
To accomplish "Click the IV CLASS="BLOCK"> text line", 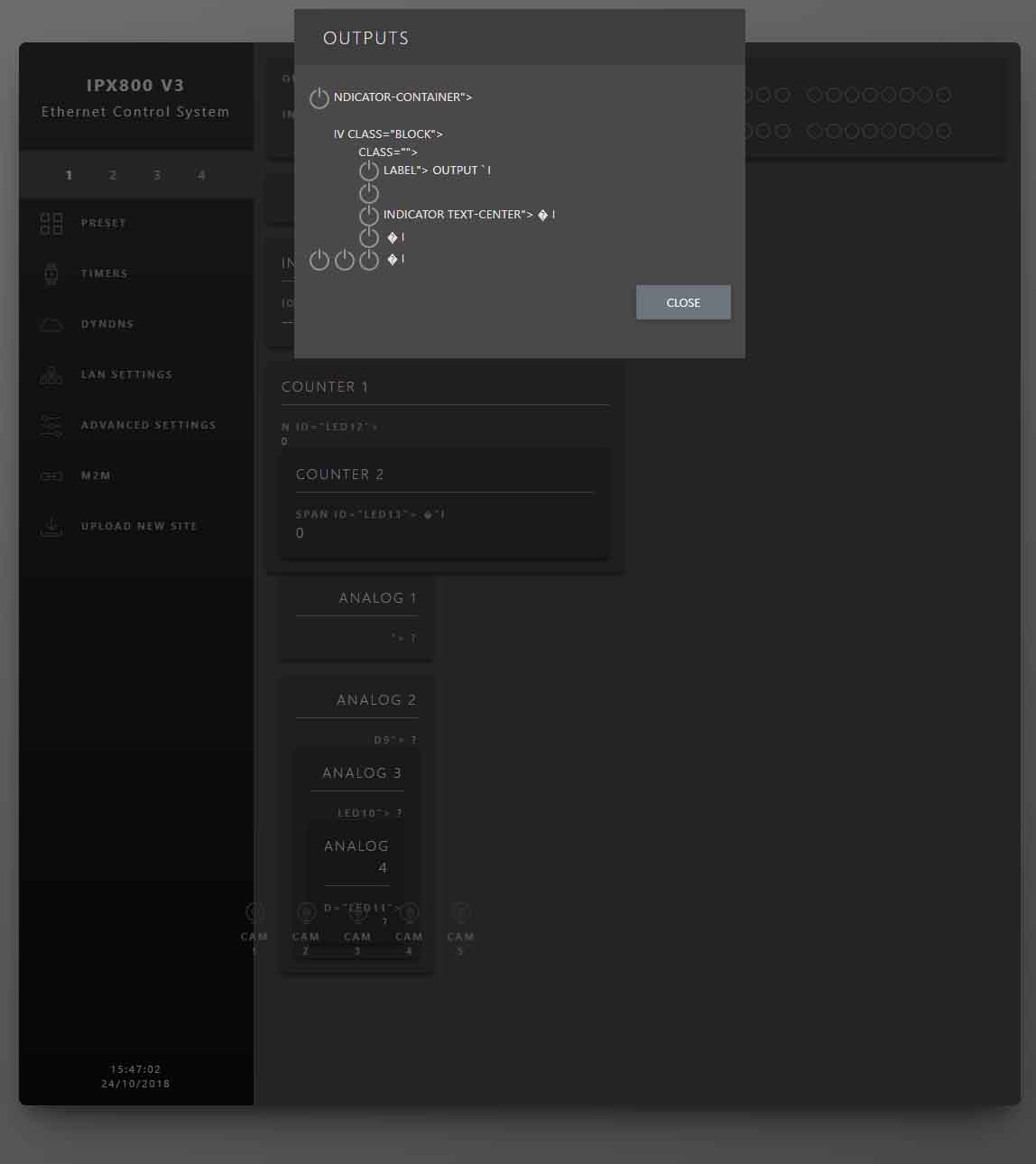I will [x=388, y=134].
